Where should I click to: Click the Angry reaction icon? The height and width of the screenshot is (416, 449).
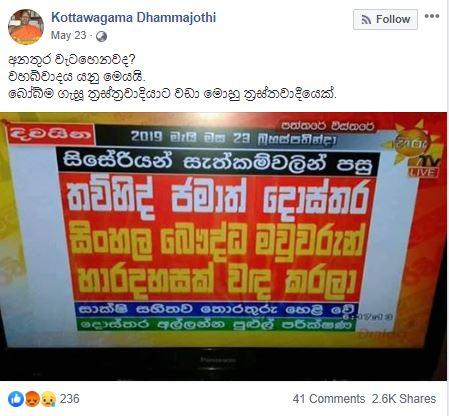click(x=32, y=399)
